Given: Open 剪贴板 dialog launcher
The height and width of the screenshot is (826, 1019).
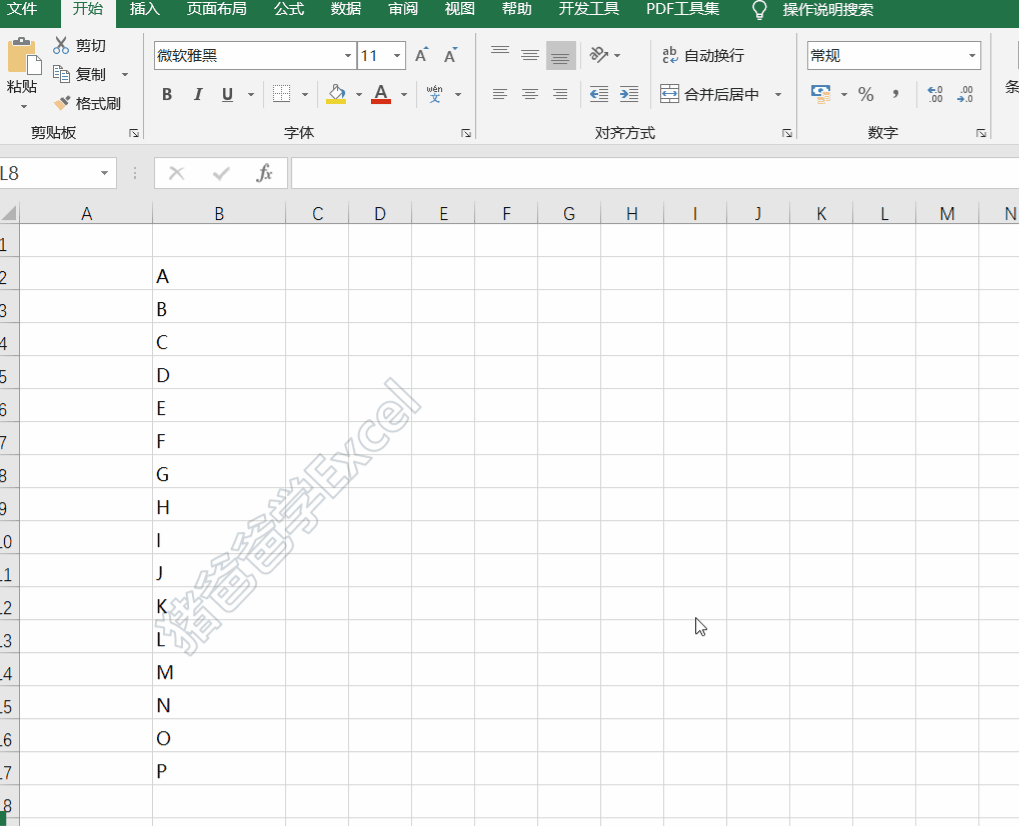Looking at the screenshot, I should tap(134, 133).
